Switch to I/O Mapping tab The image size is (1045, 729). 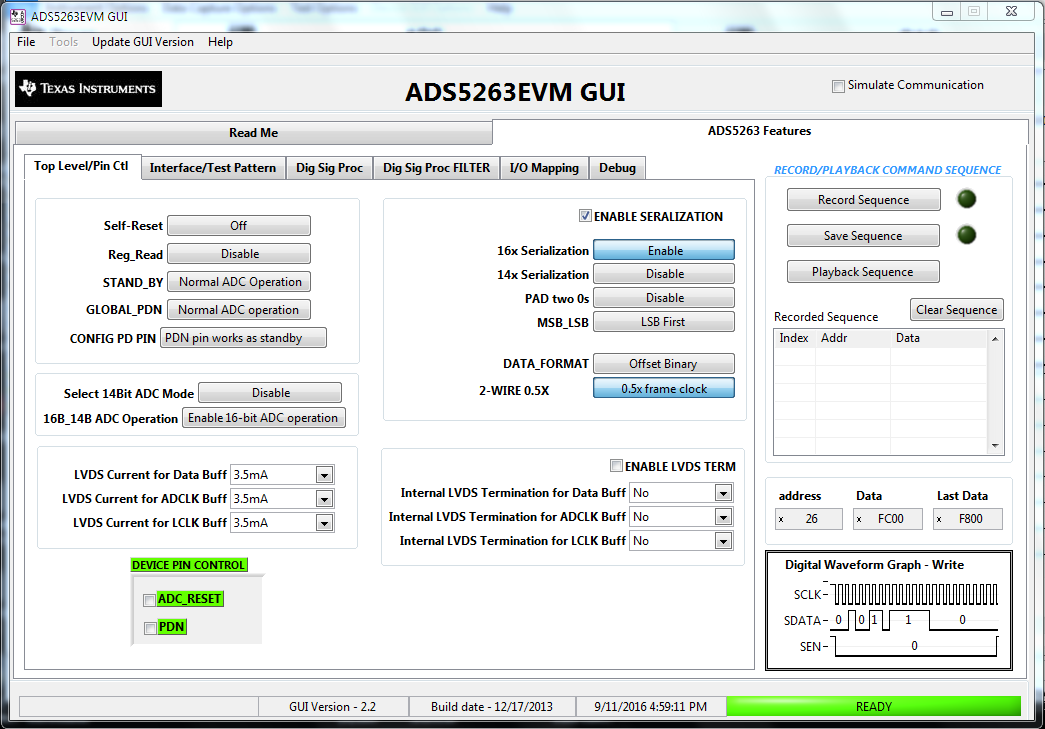(x=544, y=168)
